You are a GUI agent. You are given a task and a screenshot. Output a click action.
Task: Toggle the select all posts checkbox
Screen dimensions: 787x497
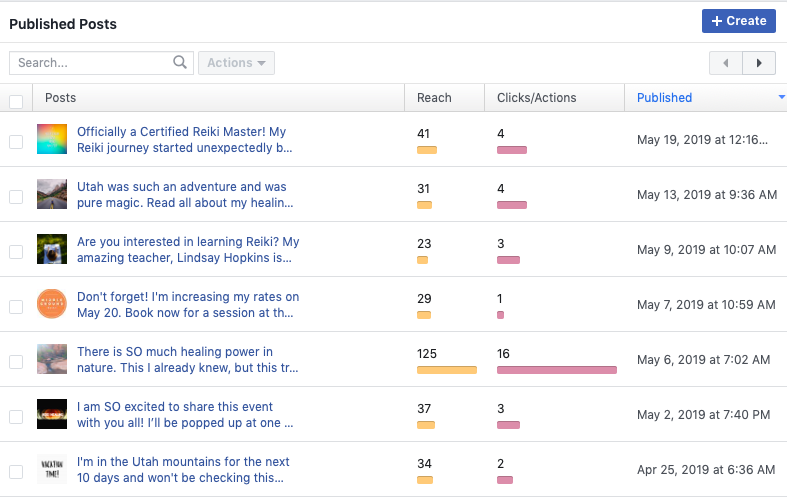tap(16, 101)
